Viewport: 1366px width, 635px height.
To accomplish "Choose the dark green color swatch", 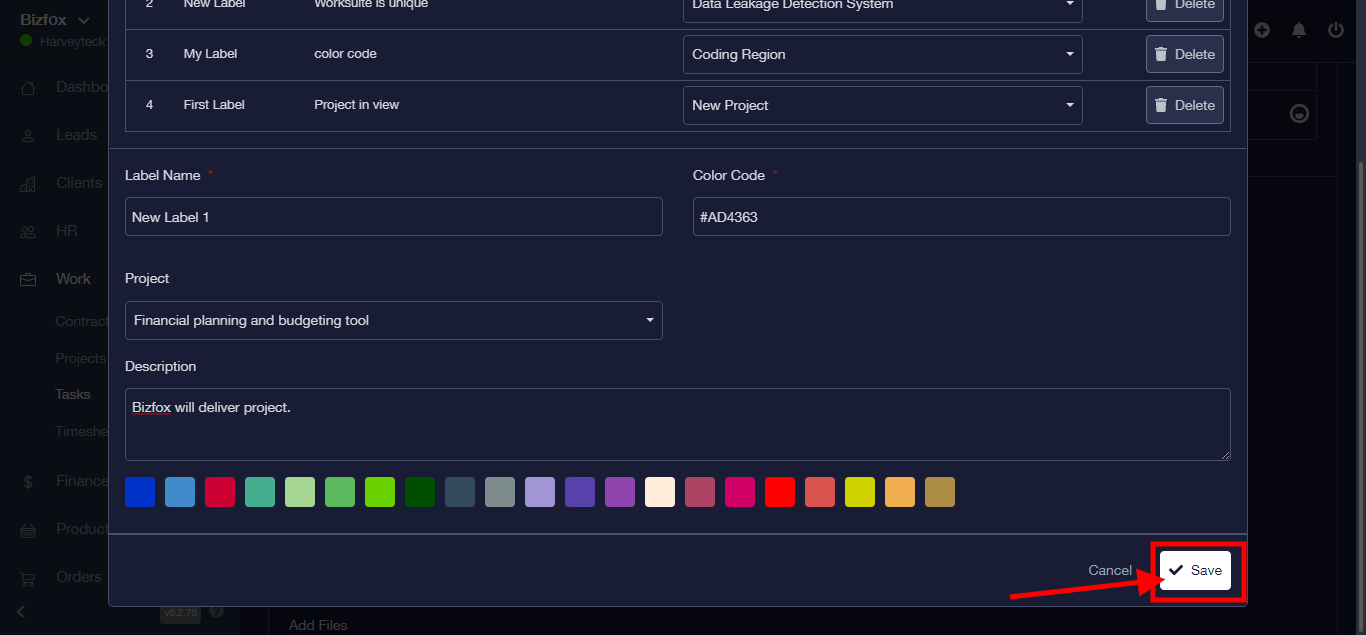I will pos(420,492).
